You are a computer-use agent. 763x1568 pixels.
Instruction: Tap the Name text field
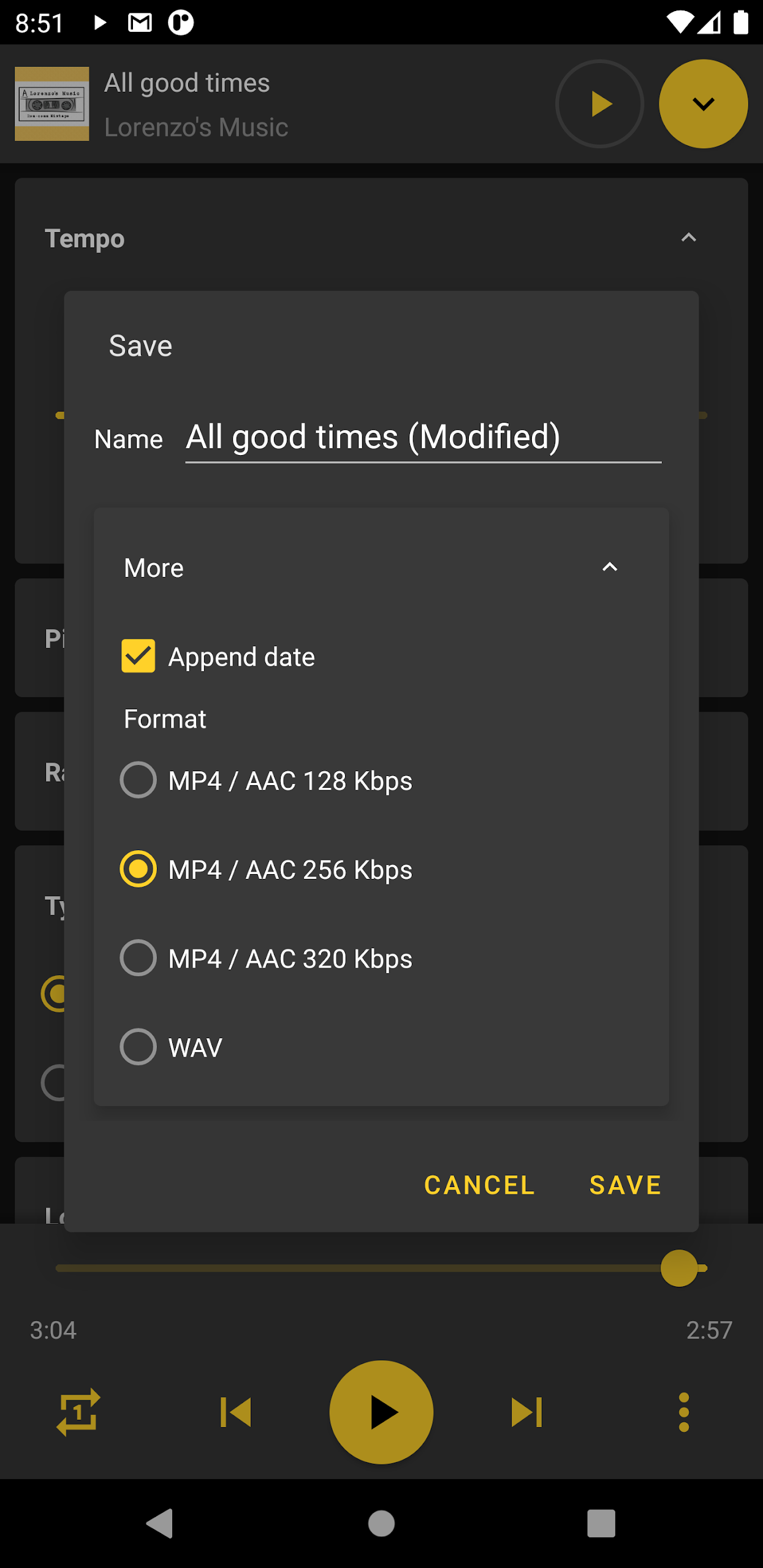click(423, 437)
